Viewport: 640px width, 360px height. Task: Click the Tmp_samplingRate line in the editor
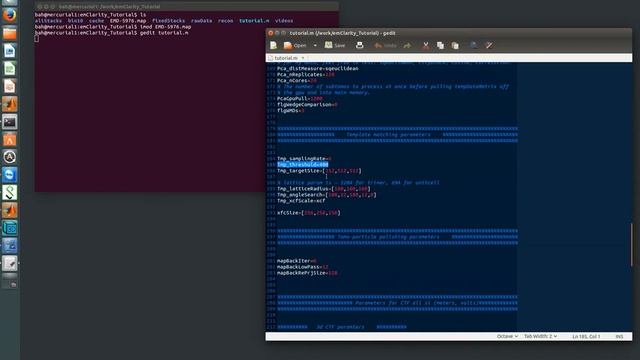coord(304,158)
